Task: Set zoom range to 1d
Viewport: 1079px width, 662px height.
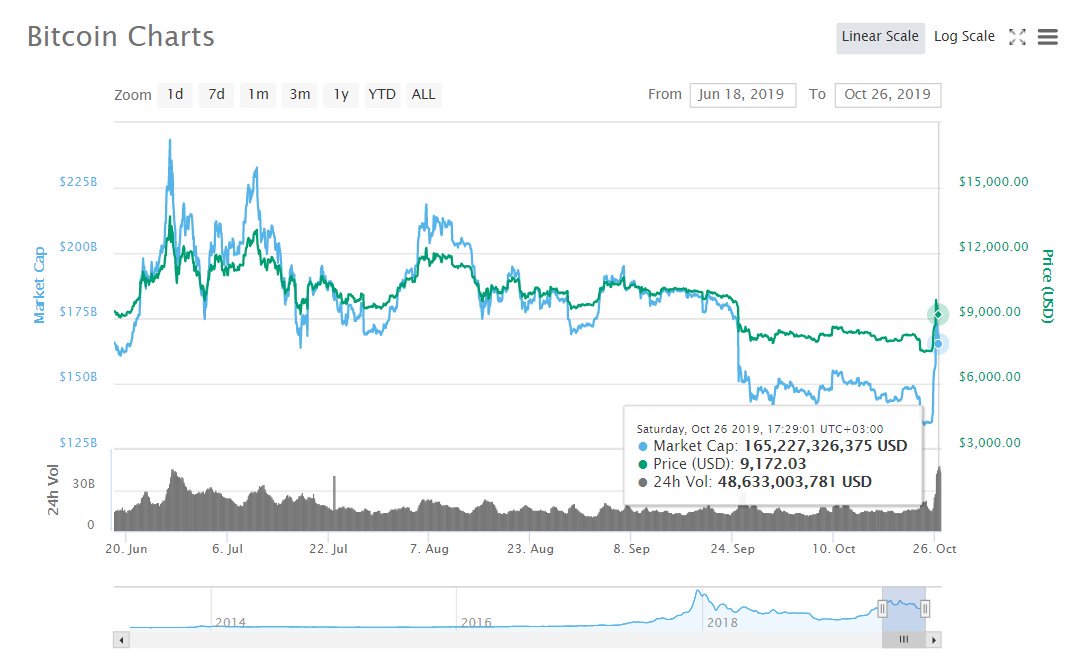Action: [x=175, y=94]
